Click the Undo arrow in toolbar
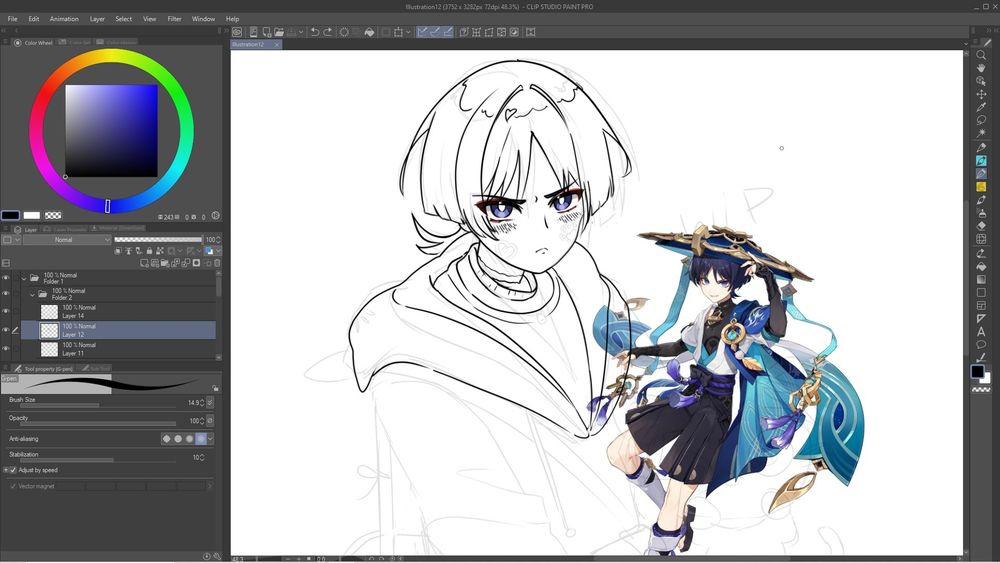Viewport: 1000px width, 563px height. 314,32
